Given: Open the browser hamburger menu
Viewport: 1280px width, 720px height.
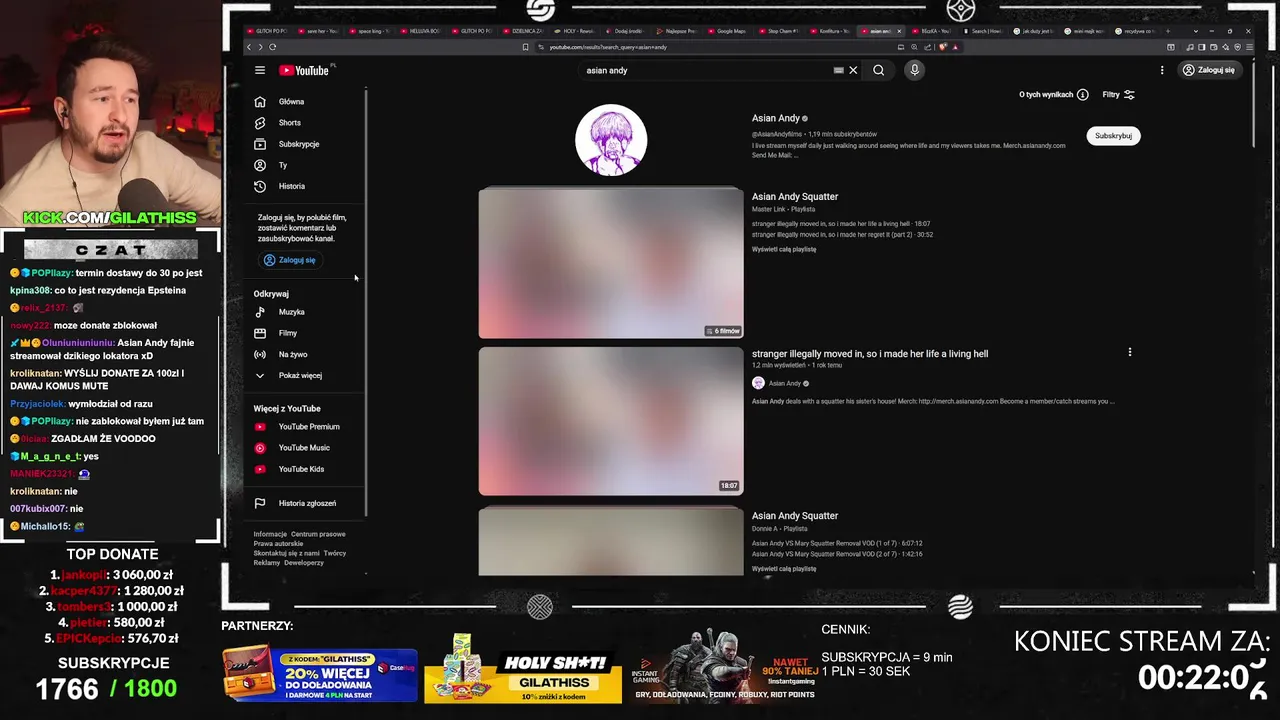Looking at the screenshot, I should (1249, 47).
